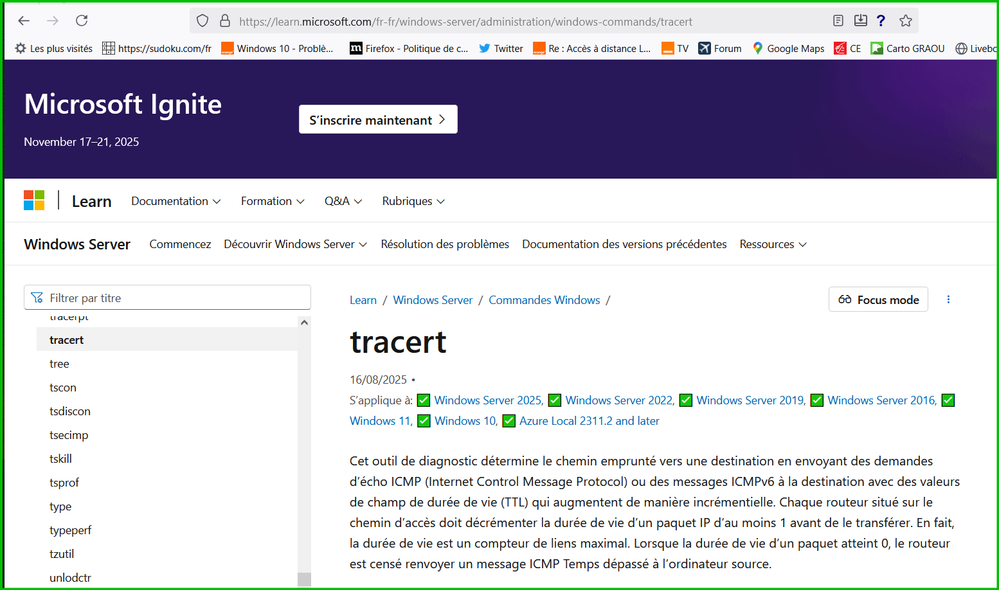This screenshot has width=999, height=590.
Task: Open the Windows Server 2025 link
Action: (x=488, y=400)
